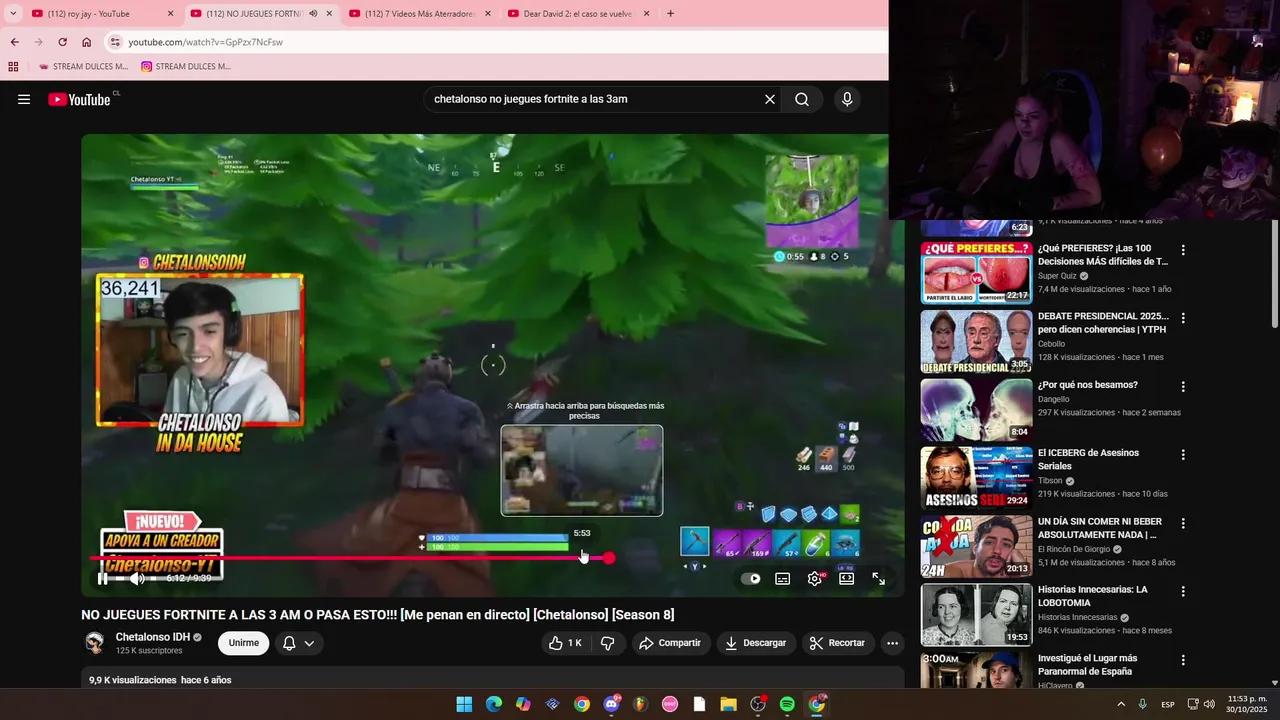Image resolution: width=1280 pixels, height=720 pixels.
Task: Open more options for El ICEBERG video
Action: [1183, 455]
